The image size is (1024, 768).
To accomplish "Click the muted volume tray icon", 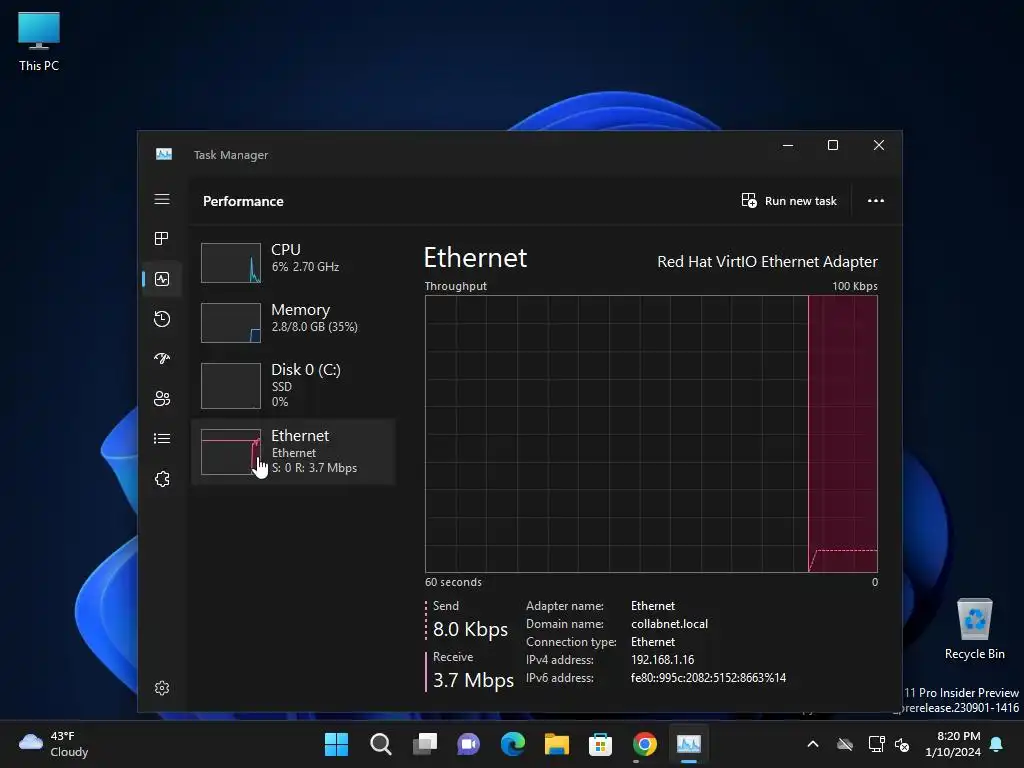I will (902, 744).
